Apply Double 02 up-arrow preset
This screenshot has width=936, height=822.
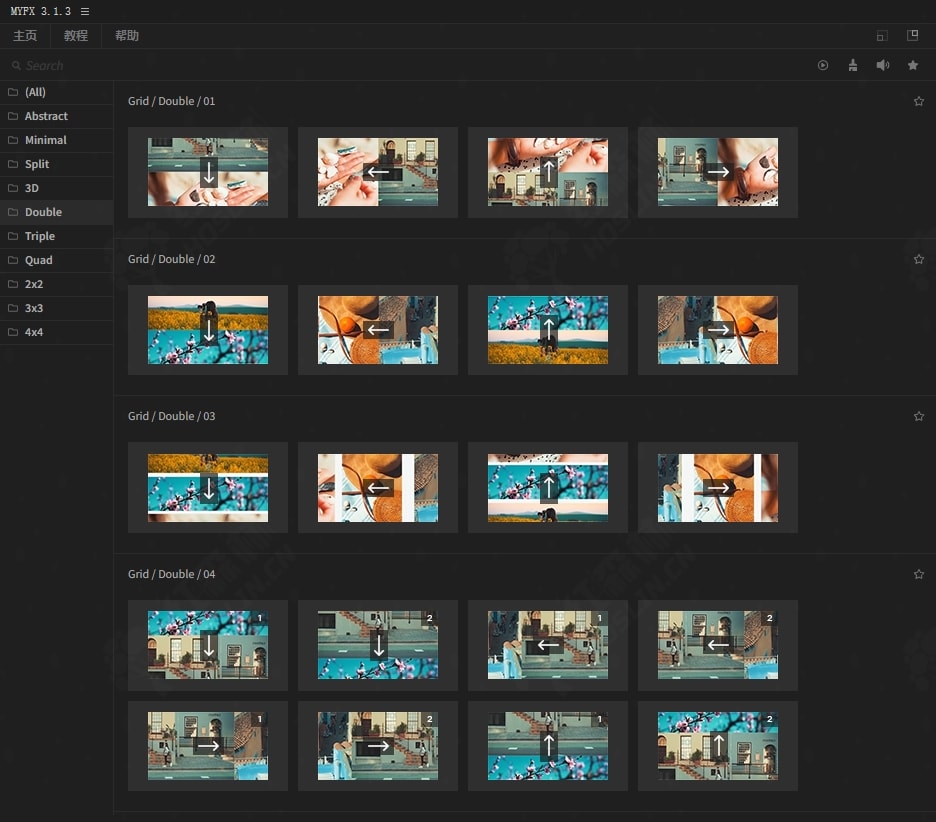point(548,330)
